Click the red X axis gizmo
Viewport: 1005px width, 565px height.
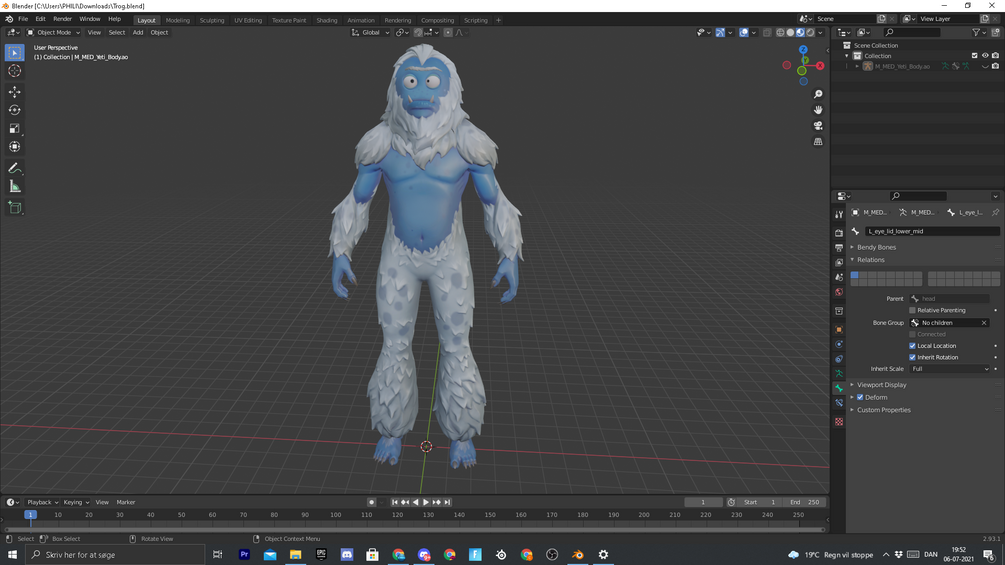tap(820, 66)
